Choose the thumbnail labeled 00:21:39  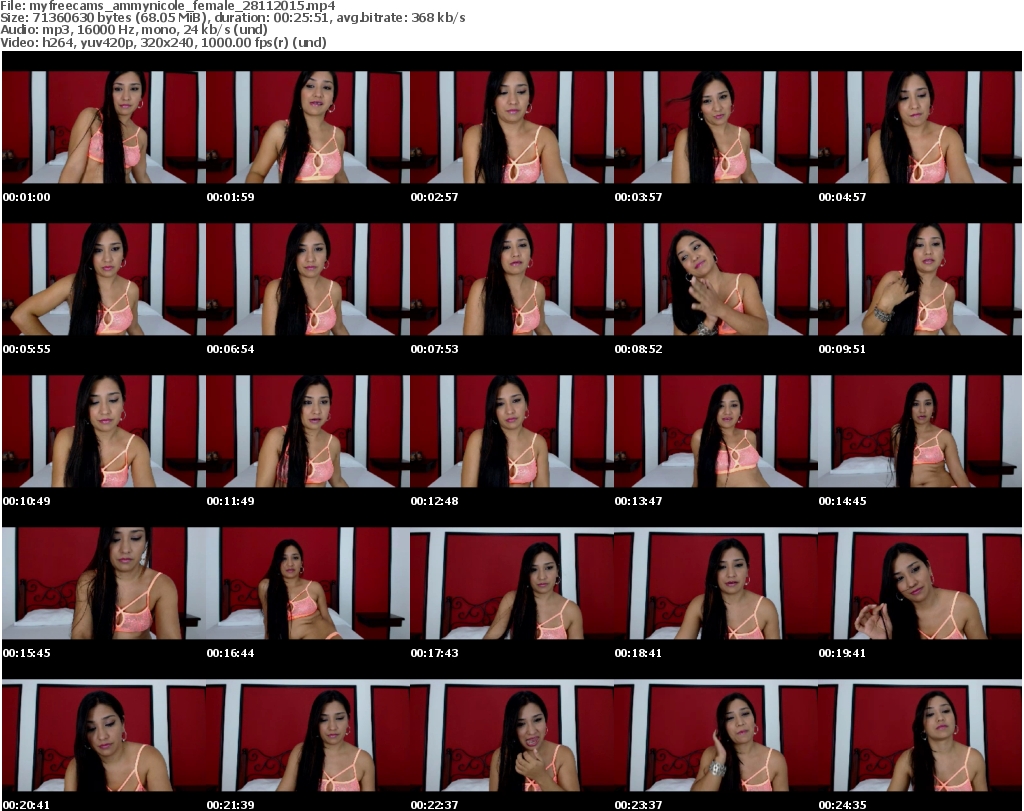click(x=308, y=735)
